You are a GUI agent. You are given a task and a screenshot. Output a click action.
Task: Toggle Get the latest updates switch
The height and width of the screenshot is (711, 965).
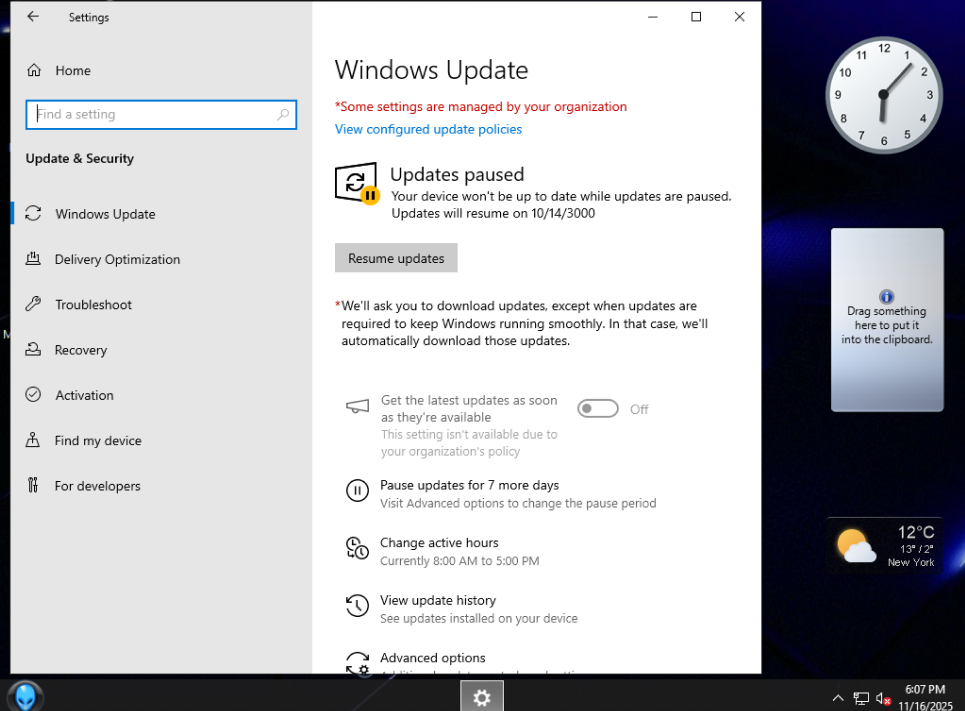tap(598, 409)
